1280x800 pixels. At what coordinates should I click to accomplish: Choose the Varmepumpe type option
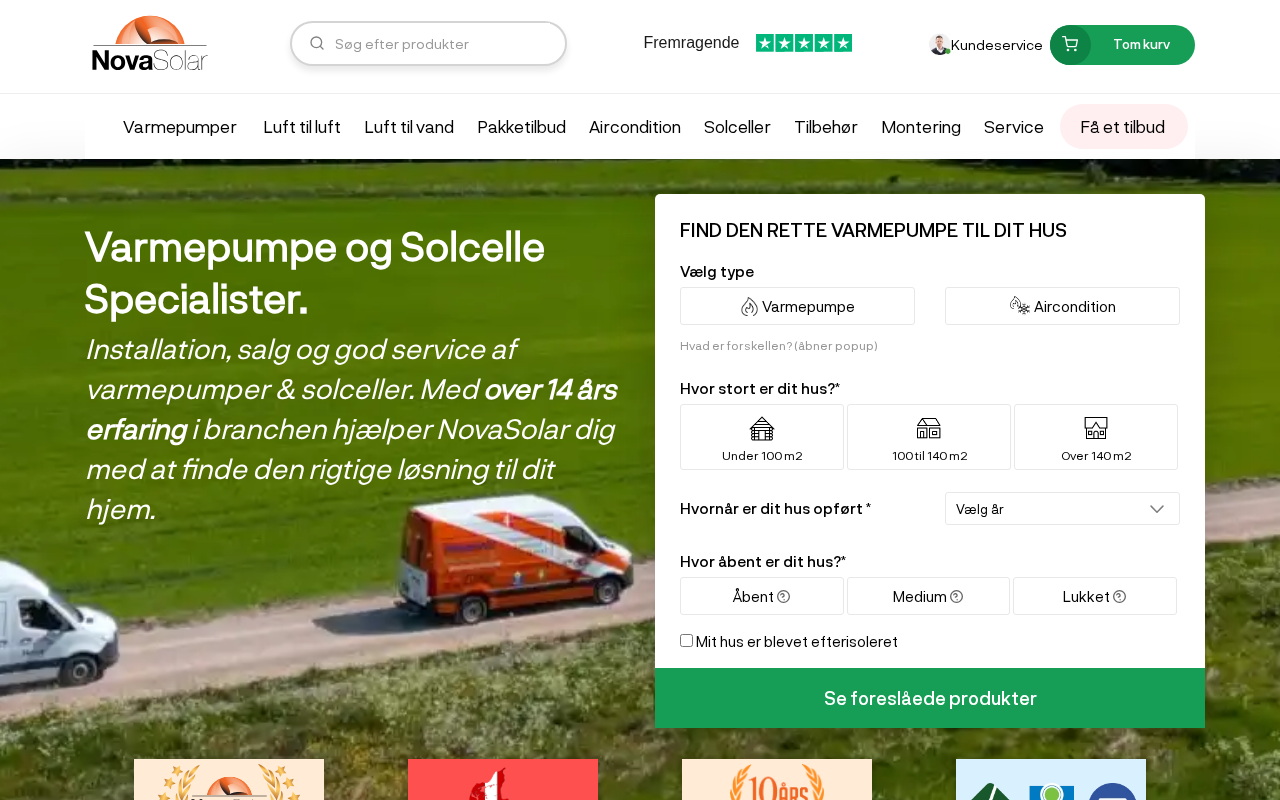coord(797,306)
